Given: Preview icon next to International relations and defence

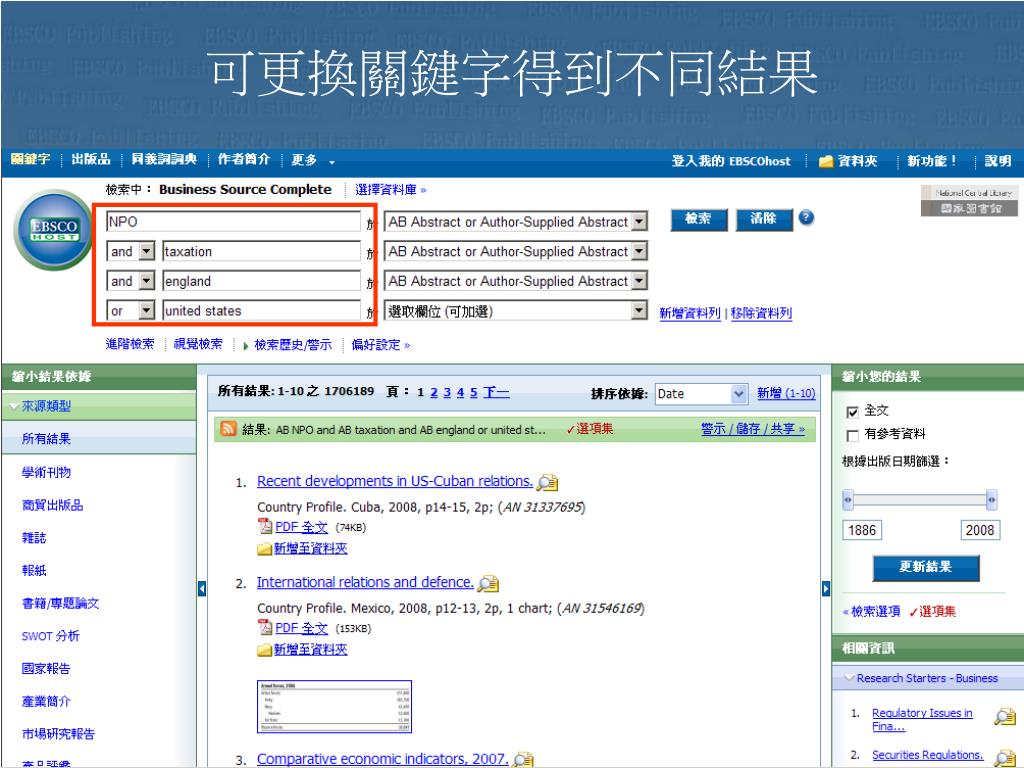Looking at the screenshot, I should [x=488, y=583].
